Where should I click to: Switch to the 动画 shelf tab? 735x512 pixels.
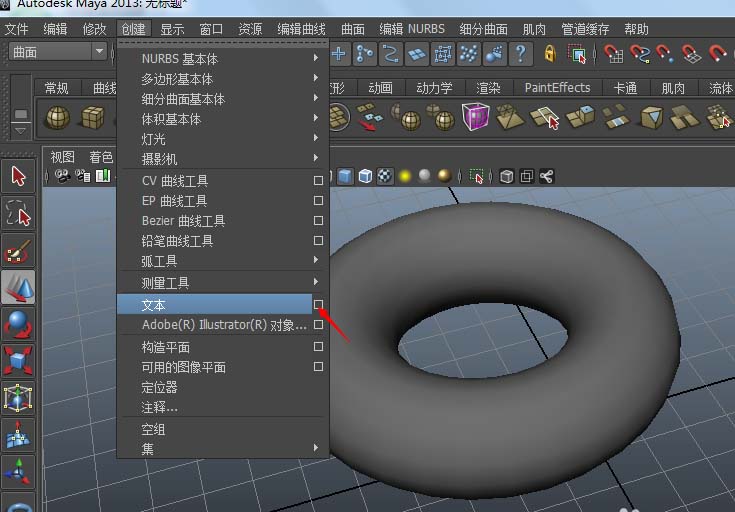(380, 88)
